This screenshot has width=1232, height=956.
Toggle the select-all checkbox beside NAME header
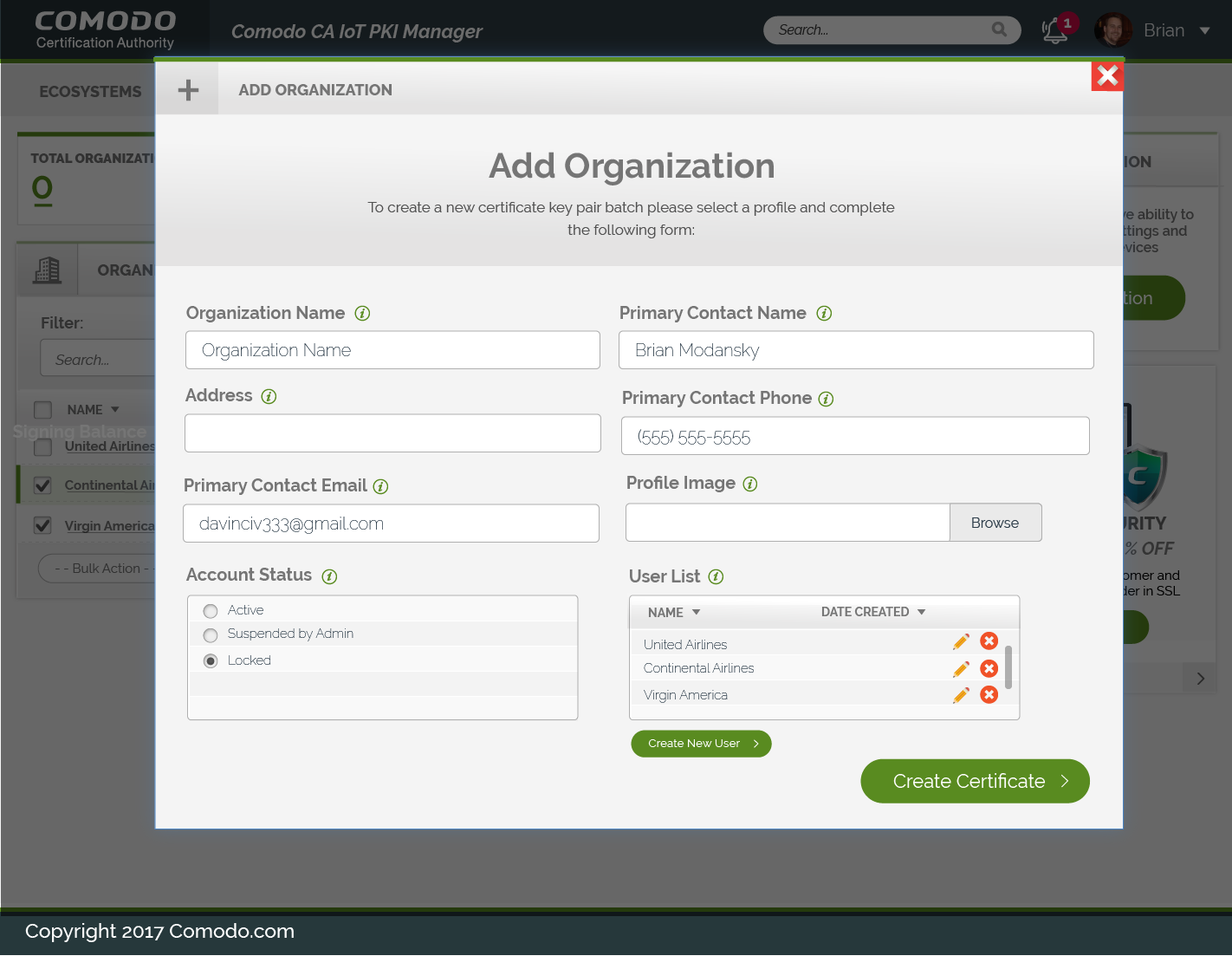(42, 410)
